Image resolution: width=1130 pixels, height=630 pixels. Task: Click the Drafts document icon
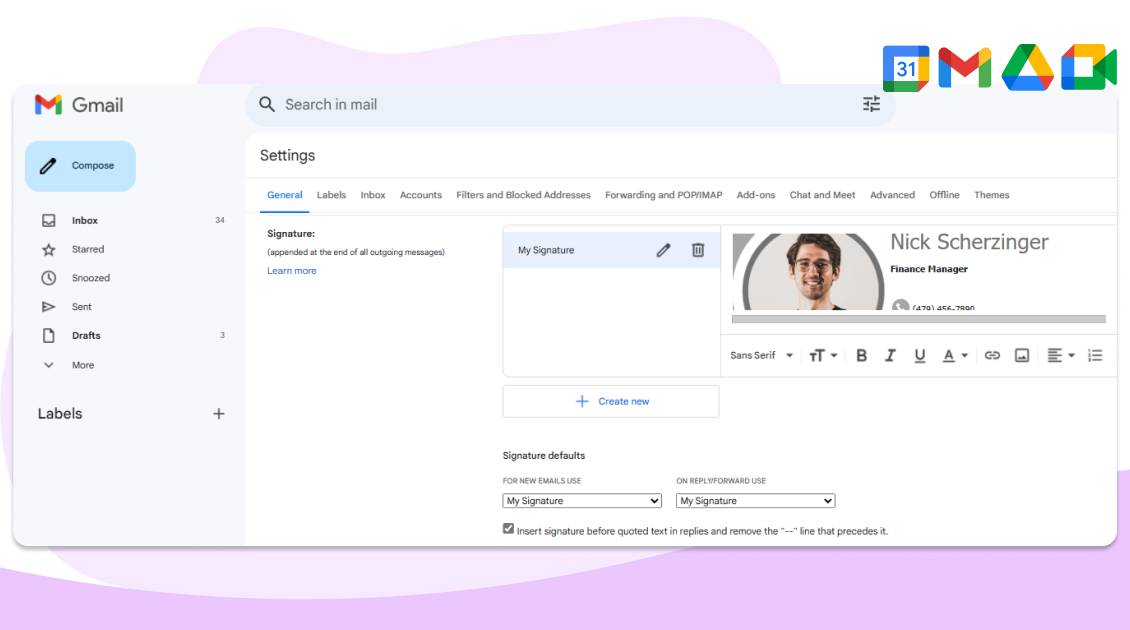[x=48, y=336]
